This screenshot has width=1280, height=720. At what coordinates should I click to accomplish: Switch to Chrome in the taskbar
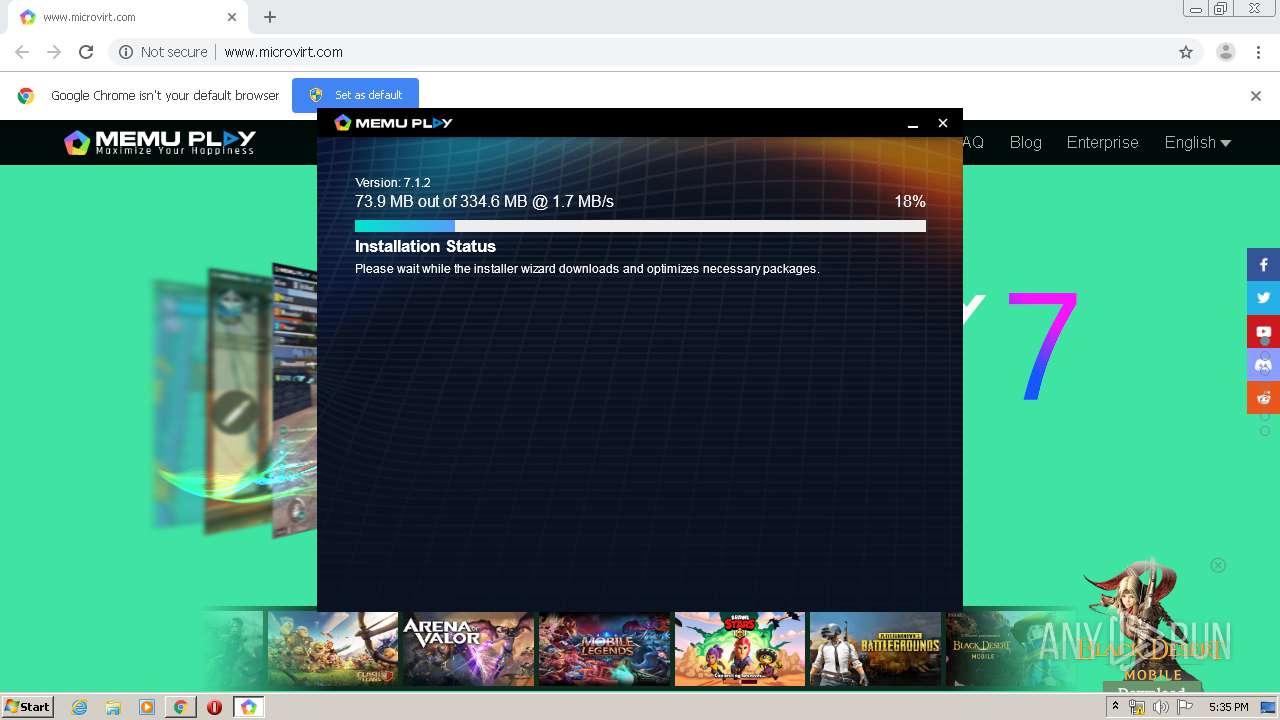(180, 707)
